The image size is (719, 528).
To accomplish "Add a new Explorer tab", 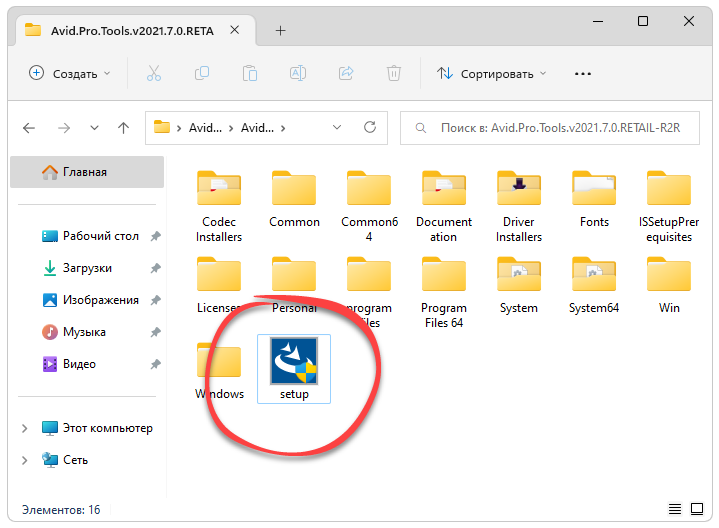I will [x=280, y=31].
